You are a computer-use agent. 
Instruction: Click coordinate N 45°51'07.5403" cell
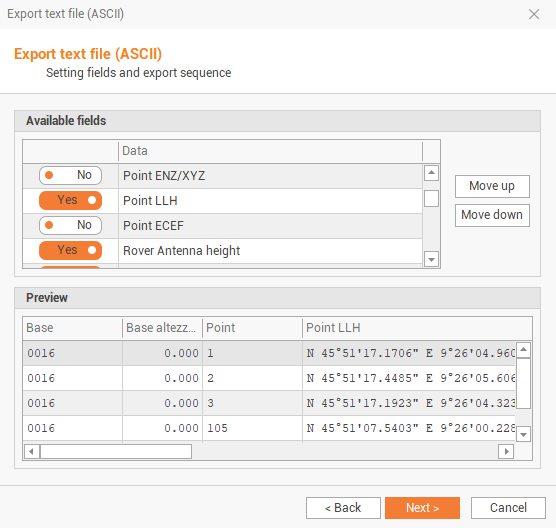pyautogui.click(x=409, y=428)
